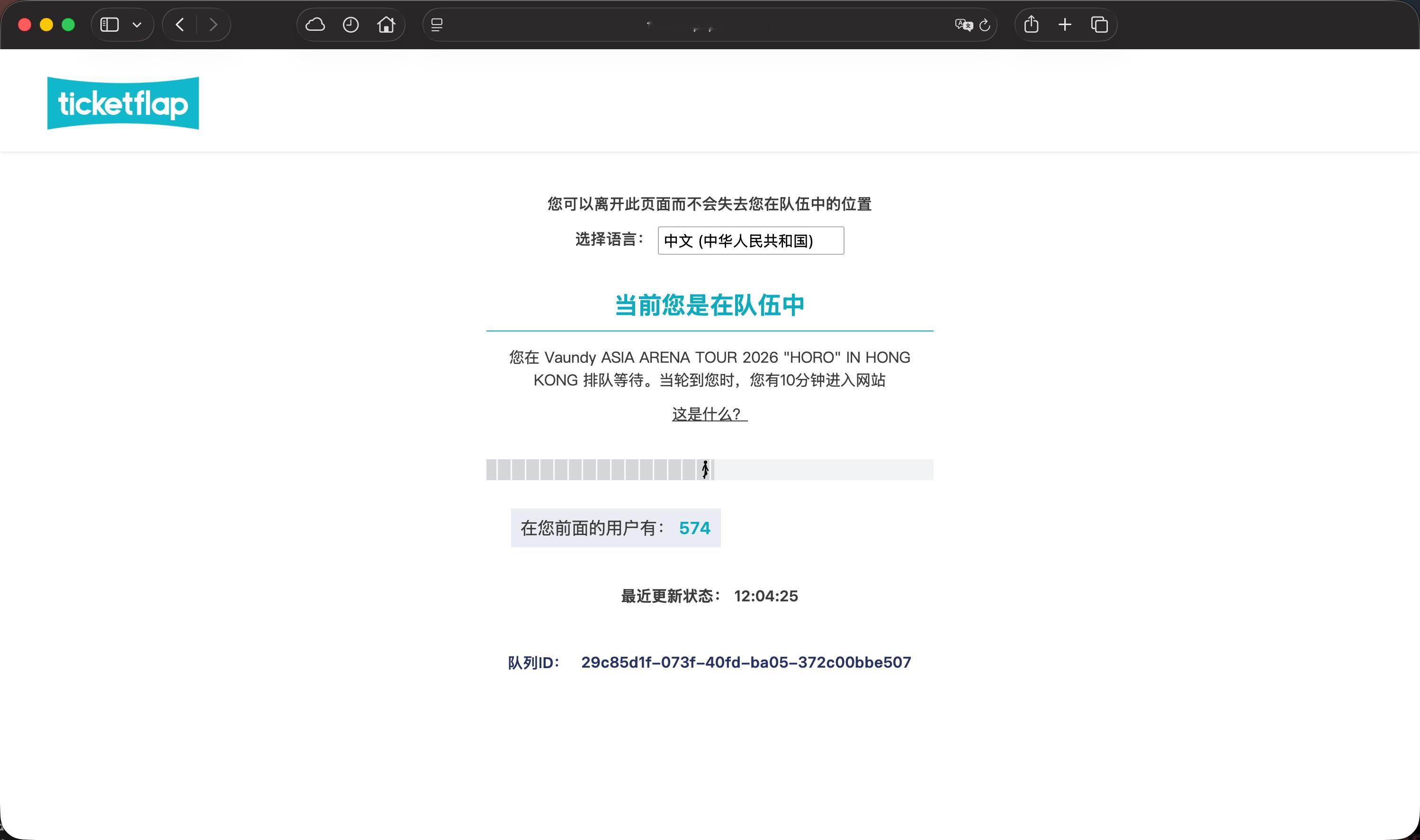Go to home page icon

pyautogui.click(x=386, y=25)
